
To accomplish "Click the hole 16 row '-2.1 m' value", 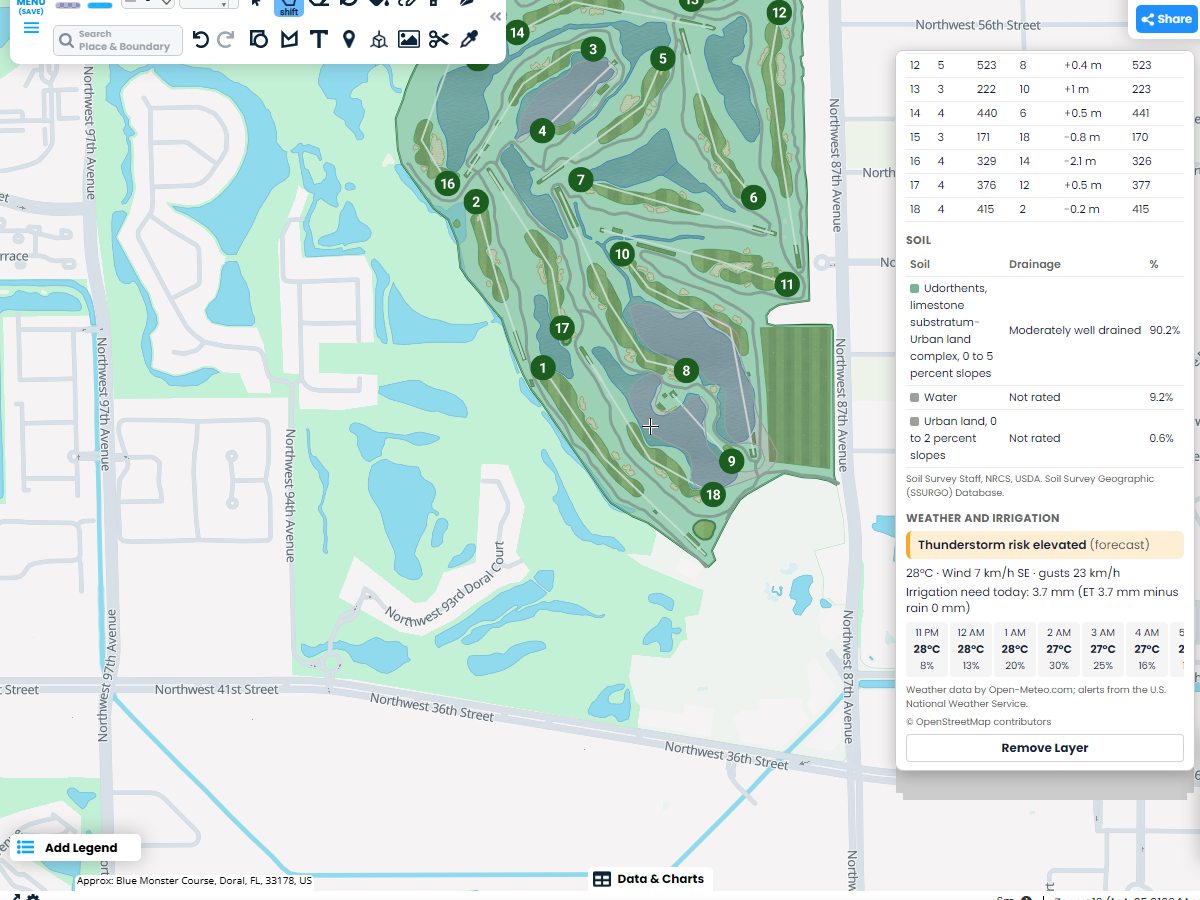I will [1082, 161].
